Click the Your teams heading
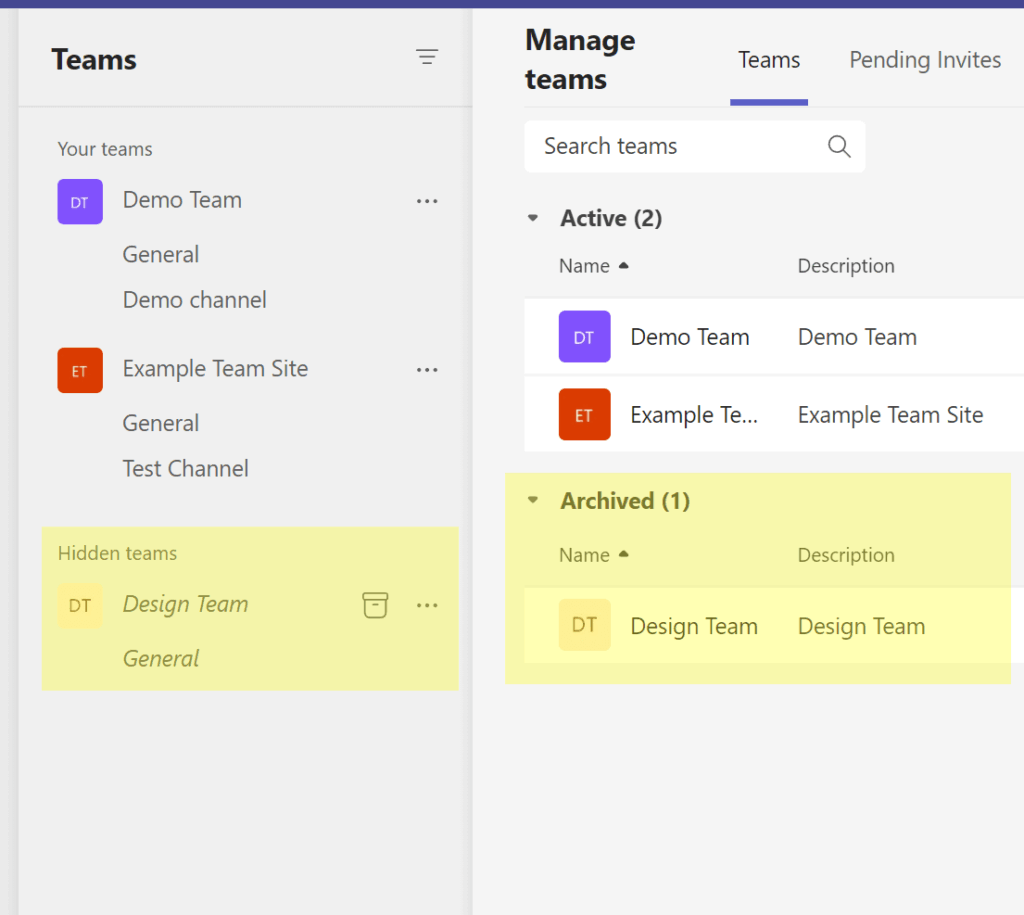The image size is (1024, 915). point(105,149)
